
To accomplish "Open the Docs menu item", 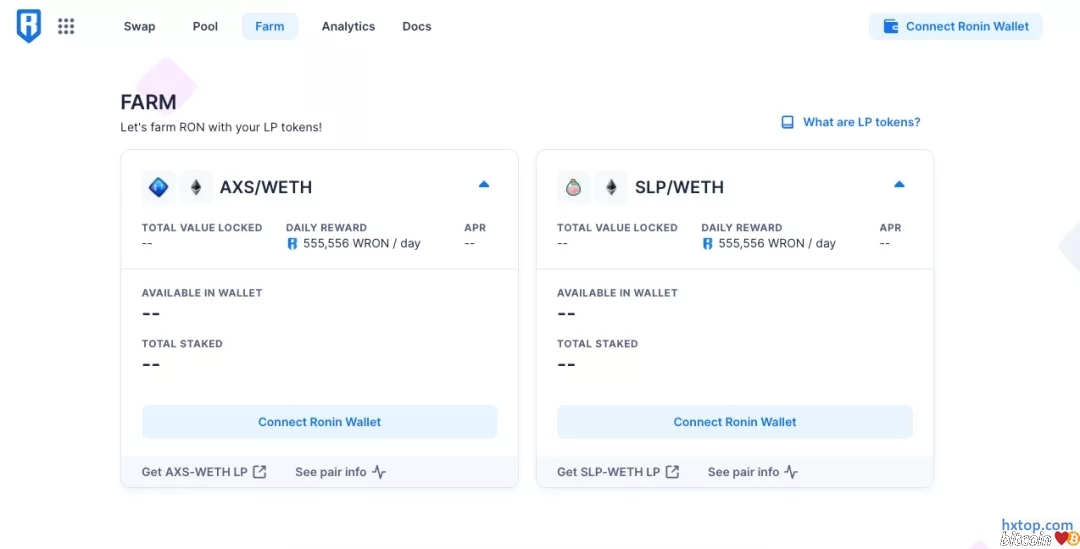I will [x=417, y=27].
